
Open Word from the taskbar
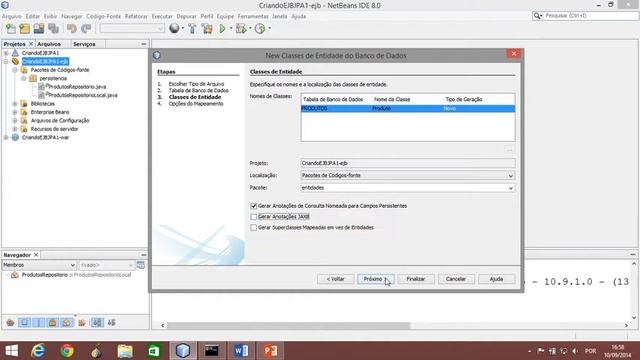click(x=241, y=351)
